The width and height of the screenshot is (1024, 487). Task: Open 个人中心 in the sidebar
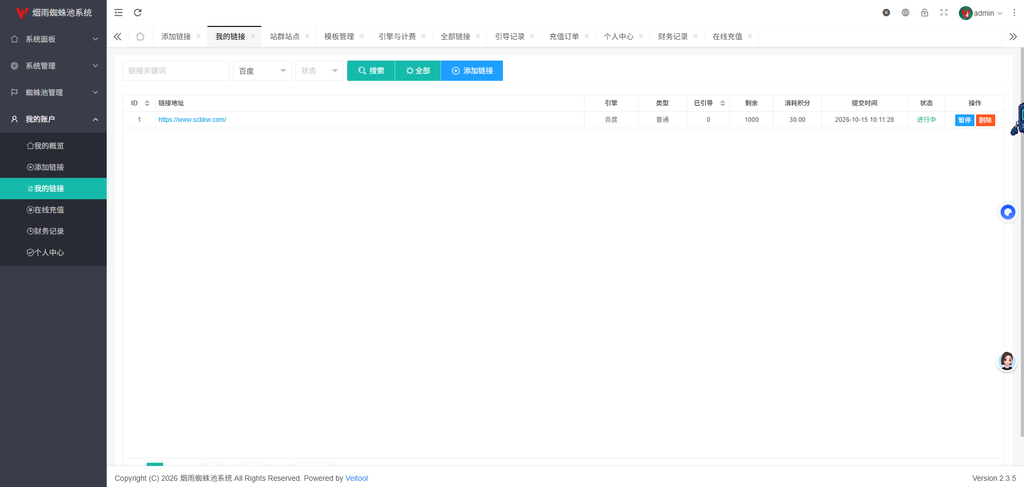53,253
